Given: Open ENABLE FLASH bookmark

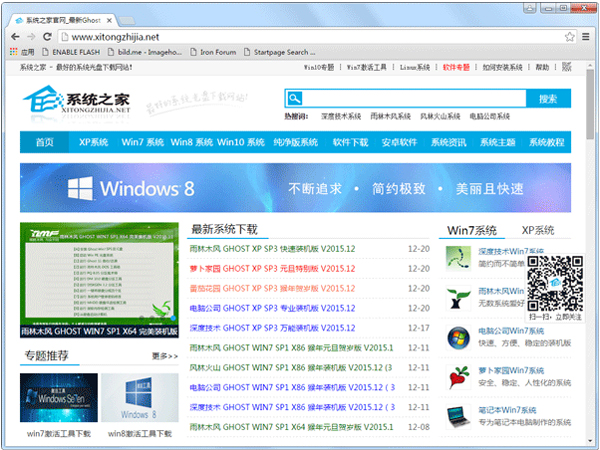Looking at the screenshot, I should pos(71,52).
